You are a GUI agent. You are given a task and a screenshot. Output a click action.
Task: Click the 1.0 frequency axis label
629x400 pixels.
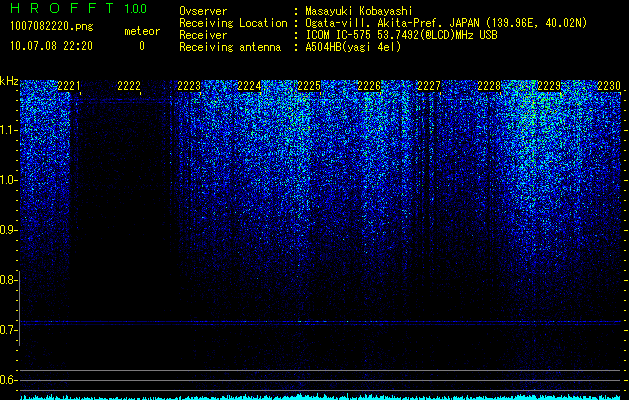[7, 180]
